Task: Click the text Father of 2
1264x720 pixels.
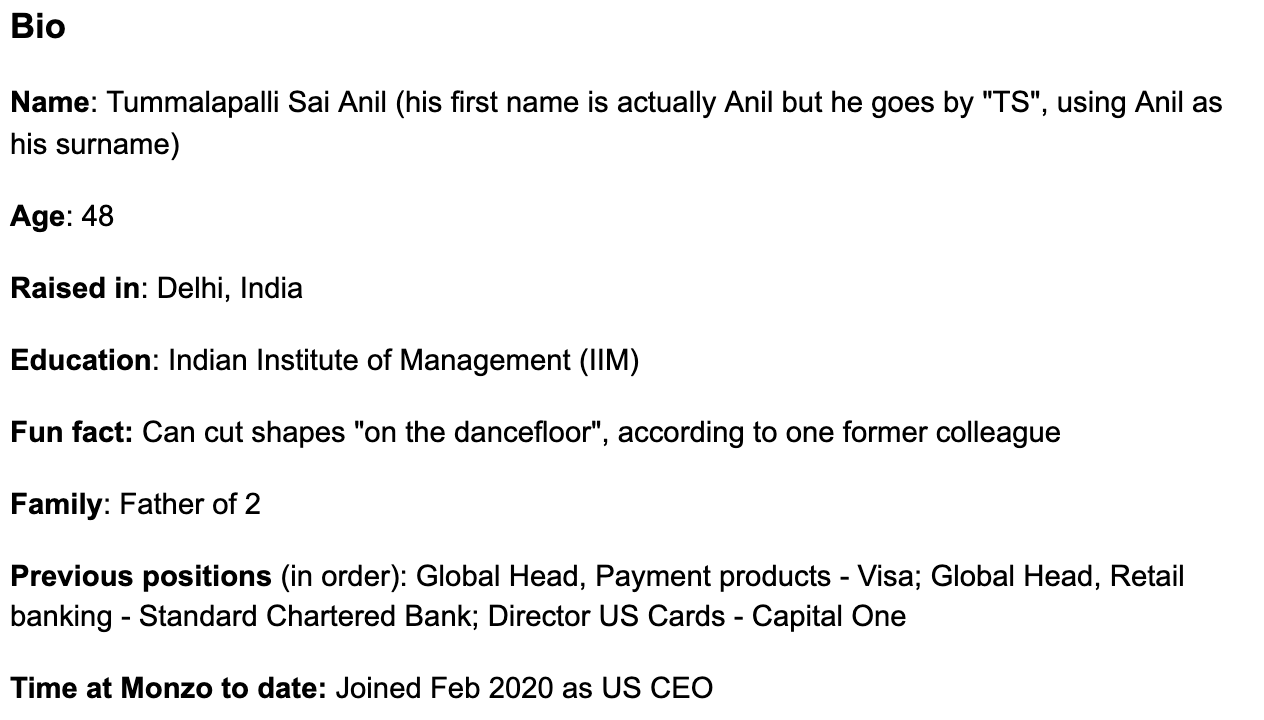Action: (x=190, y=504)
